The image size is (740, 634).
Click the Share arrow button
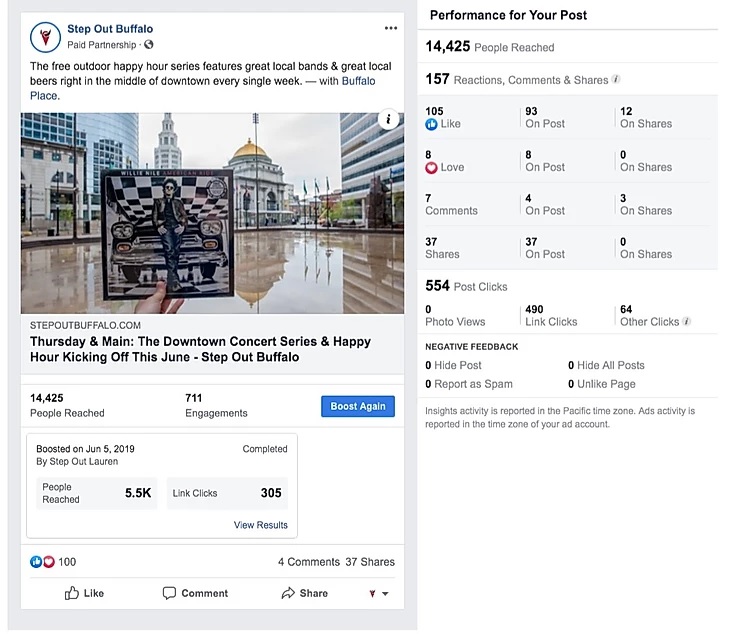coord(304,593)
